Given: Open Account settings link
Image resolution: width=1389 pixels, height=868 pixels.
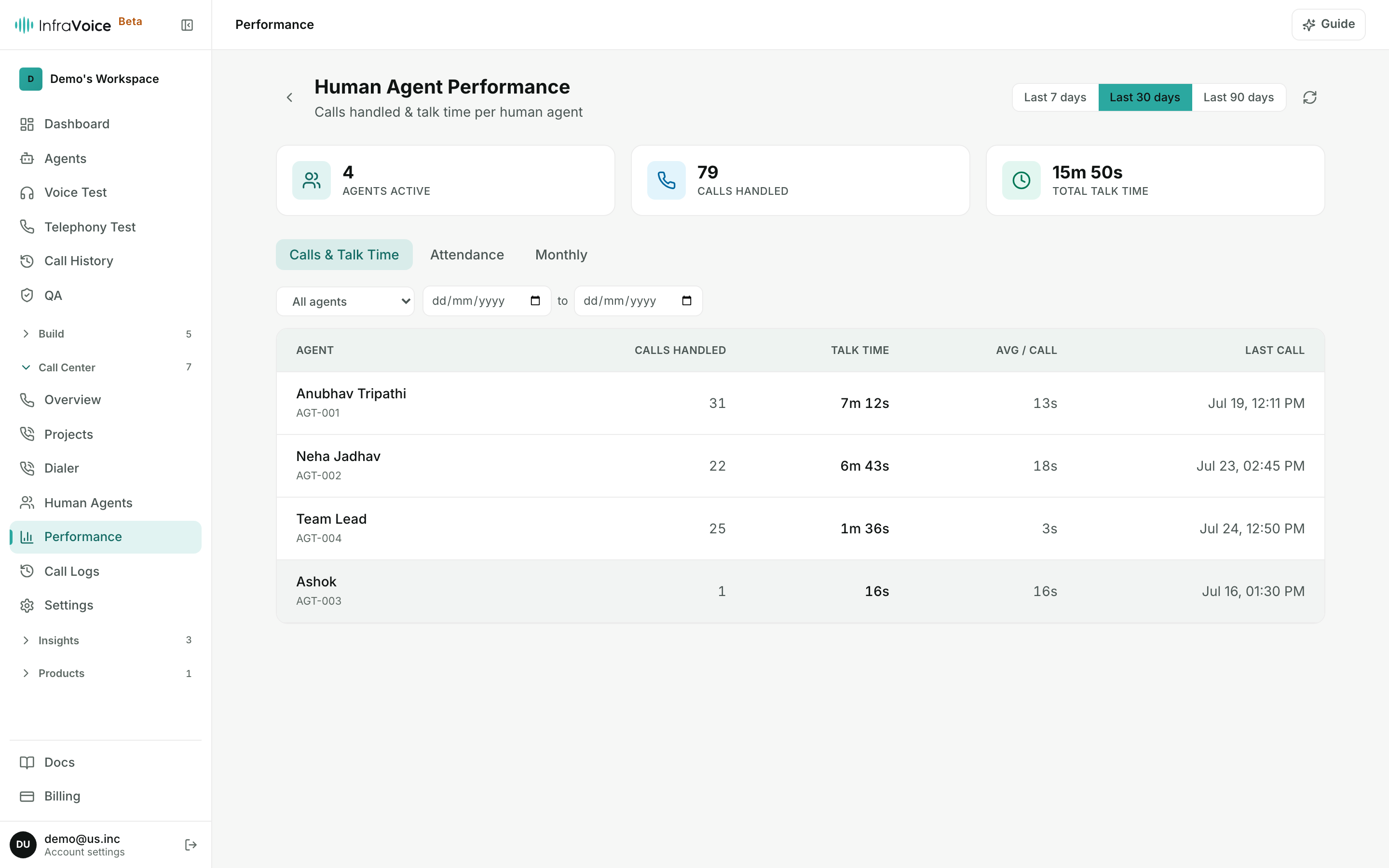Looking at the screenshot, I should [x=84, y=852].
